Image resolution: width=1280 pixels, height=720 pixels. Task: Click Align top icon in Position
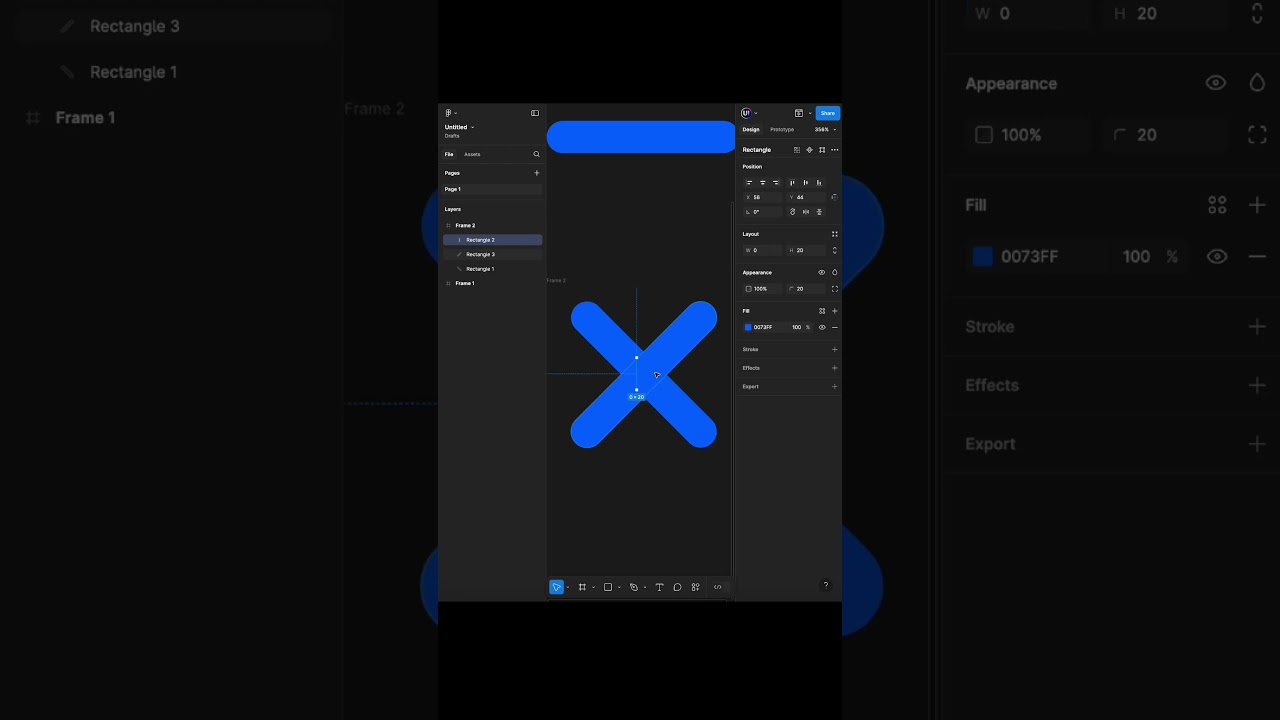(x=792, y=183)
